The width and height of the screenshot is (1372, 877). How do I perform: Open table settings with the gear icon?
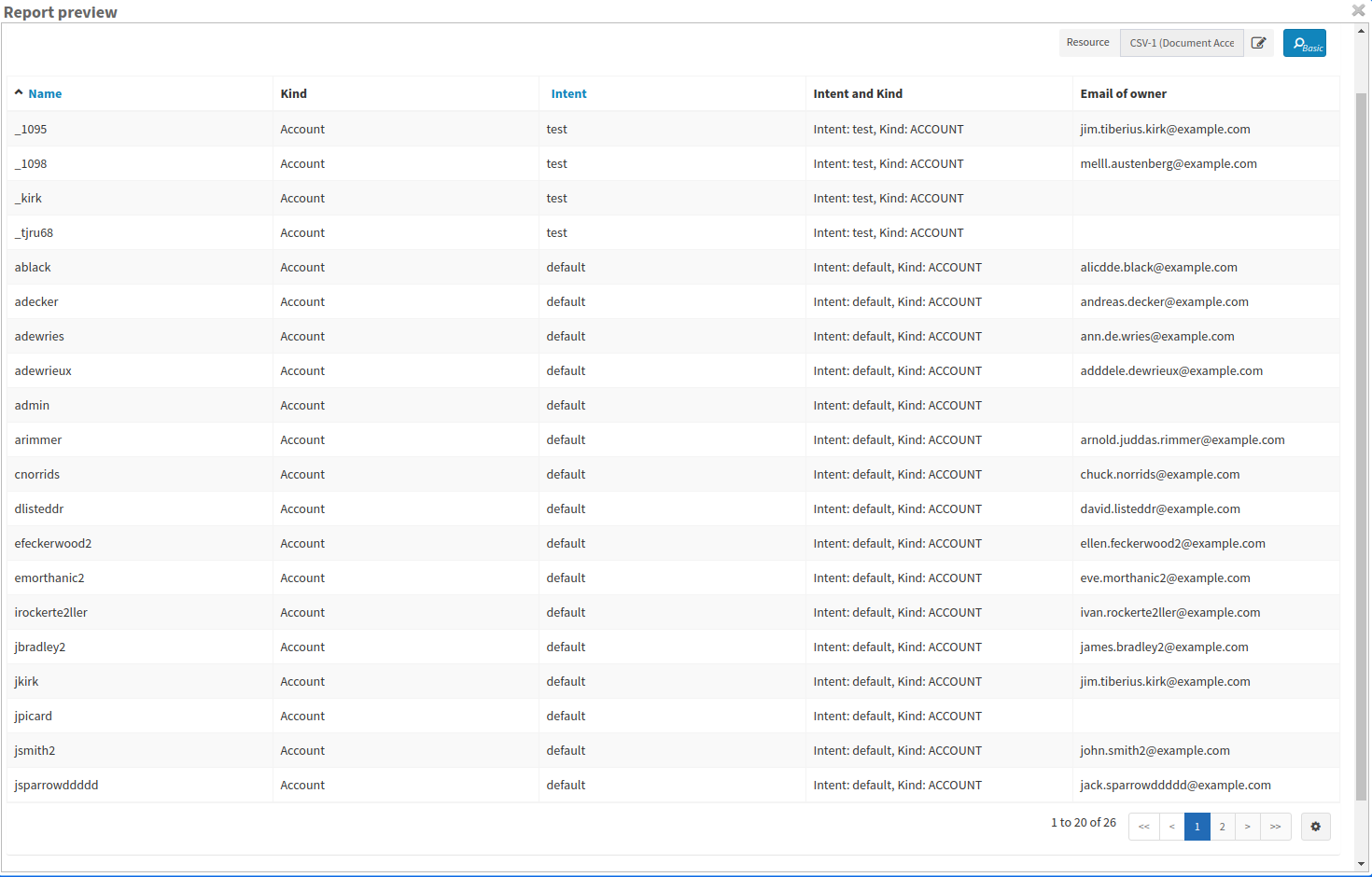[x=1315, y=826]
